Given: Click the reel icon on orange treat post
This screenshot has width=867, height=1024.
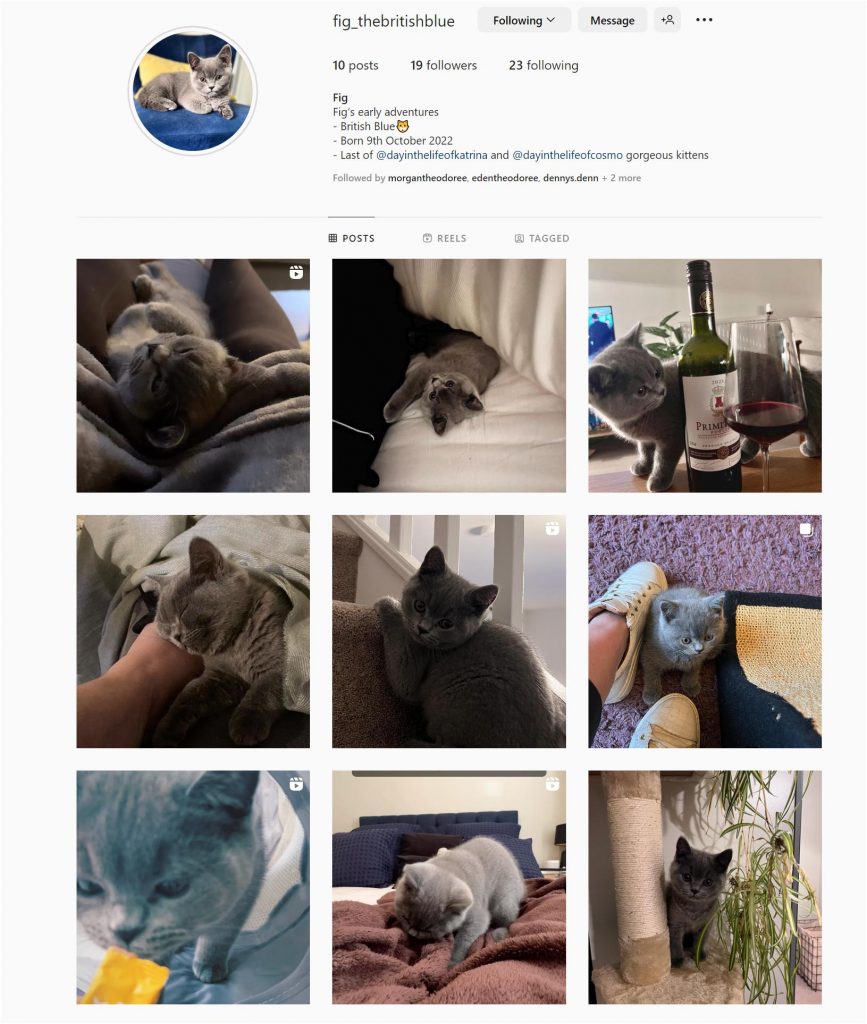Looking at the screenshot, I should pyautogui.click(x=296, y=784).
